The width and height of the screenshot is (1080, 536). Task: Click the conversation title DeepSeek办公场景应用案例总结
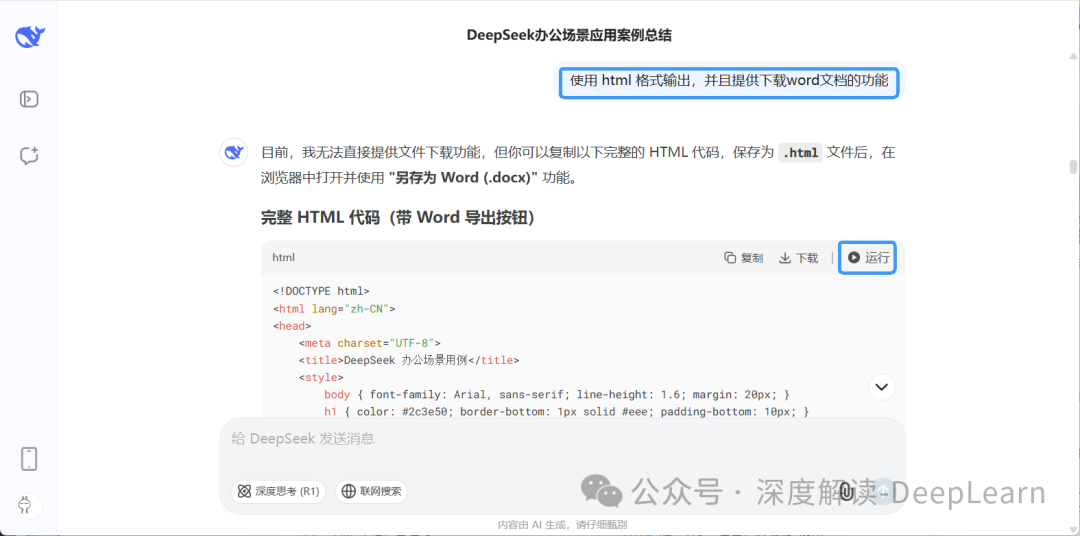(569, 35)
